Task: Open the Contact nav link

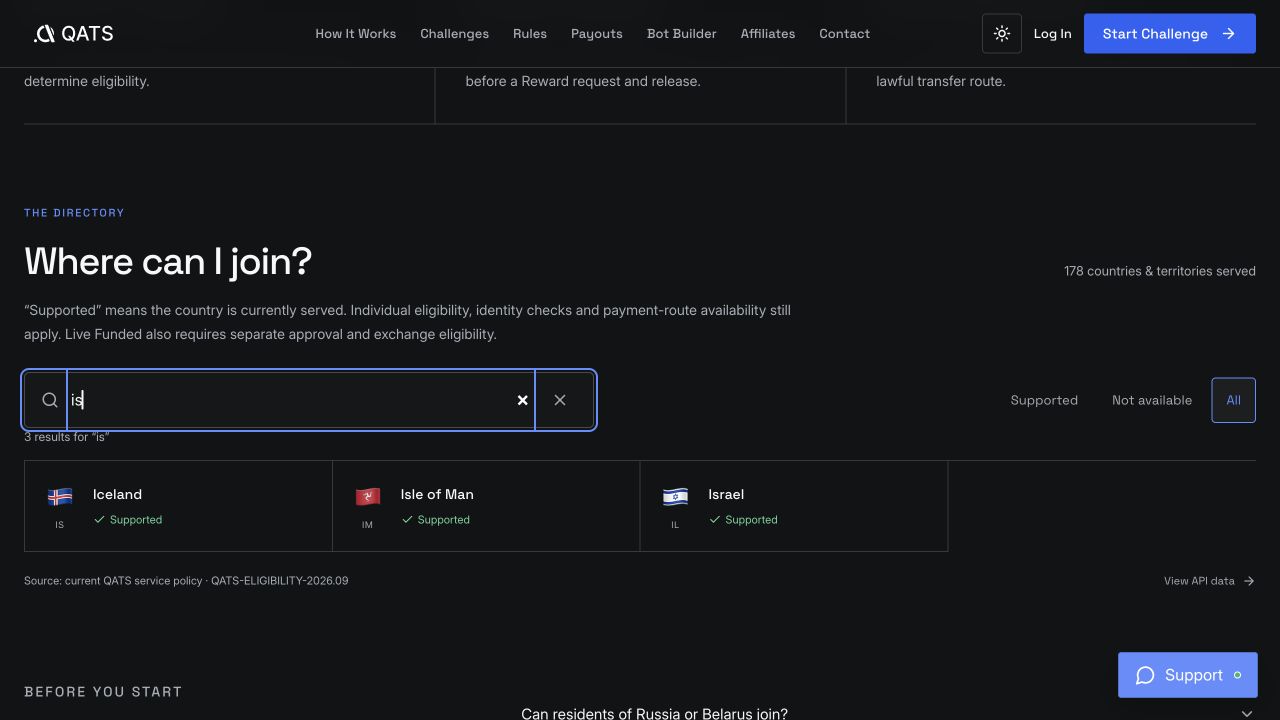Action: (x=845, y=34)
